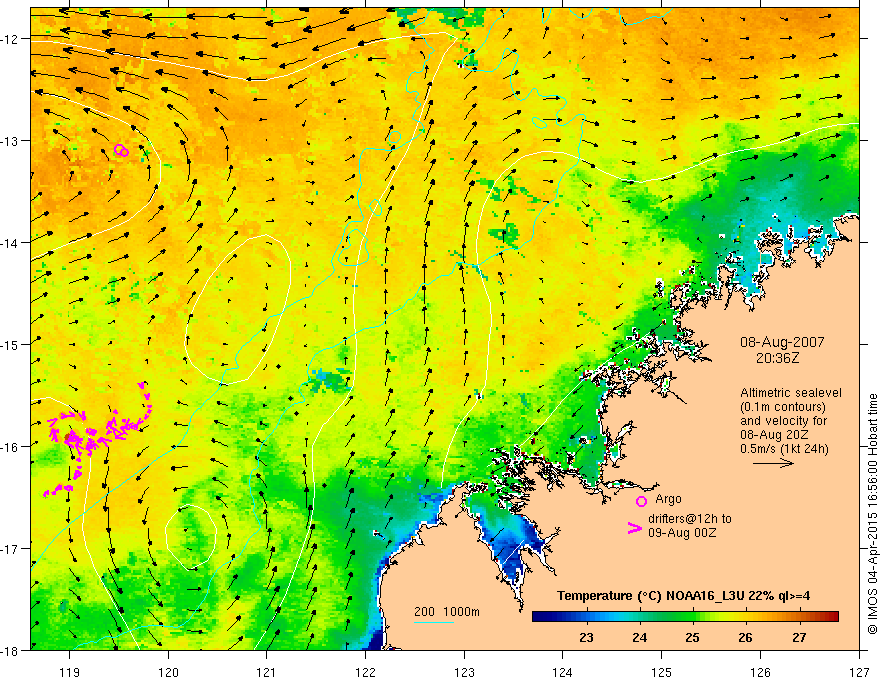Screen dimensions: 880x680
Task: Click the '(0.1m contours)' text
Action: tap(783, 407)
